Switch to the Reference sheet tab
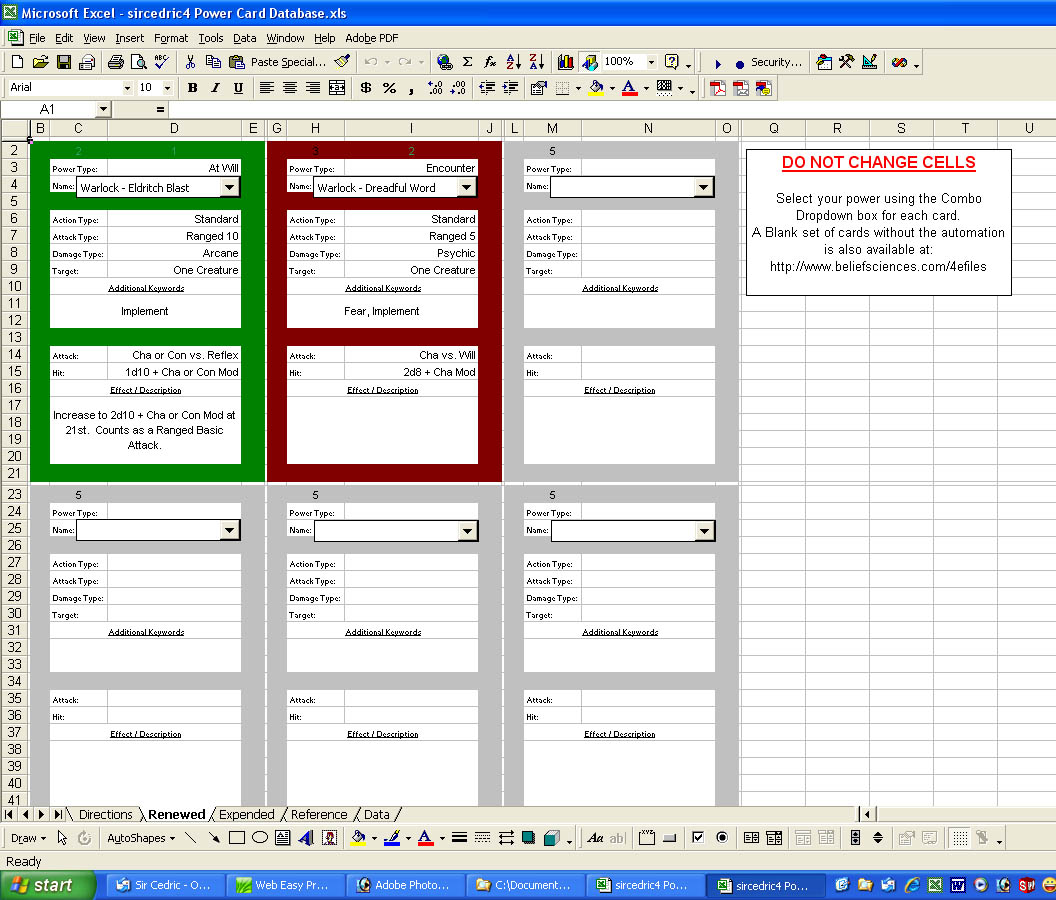1056x900 pixels. 319,814
